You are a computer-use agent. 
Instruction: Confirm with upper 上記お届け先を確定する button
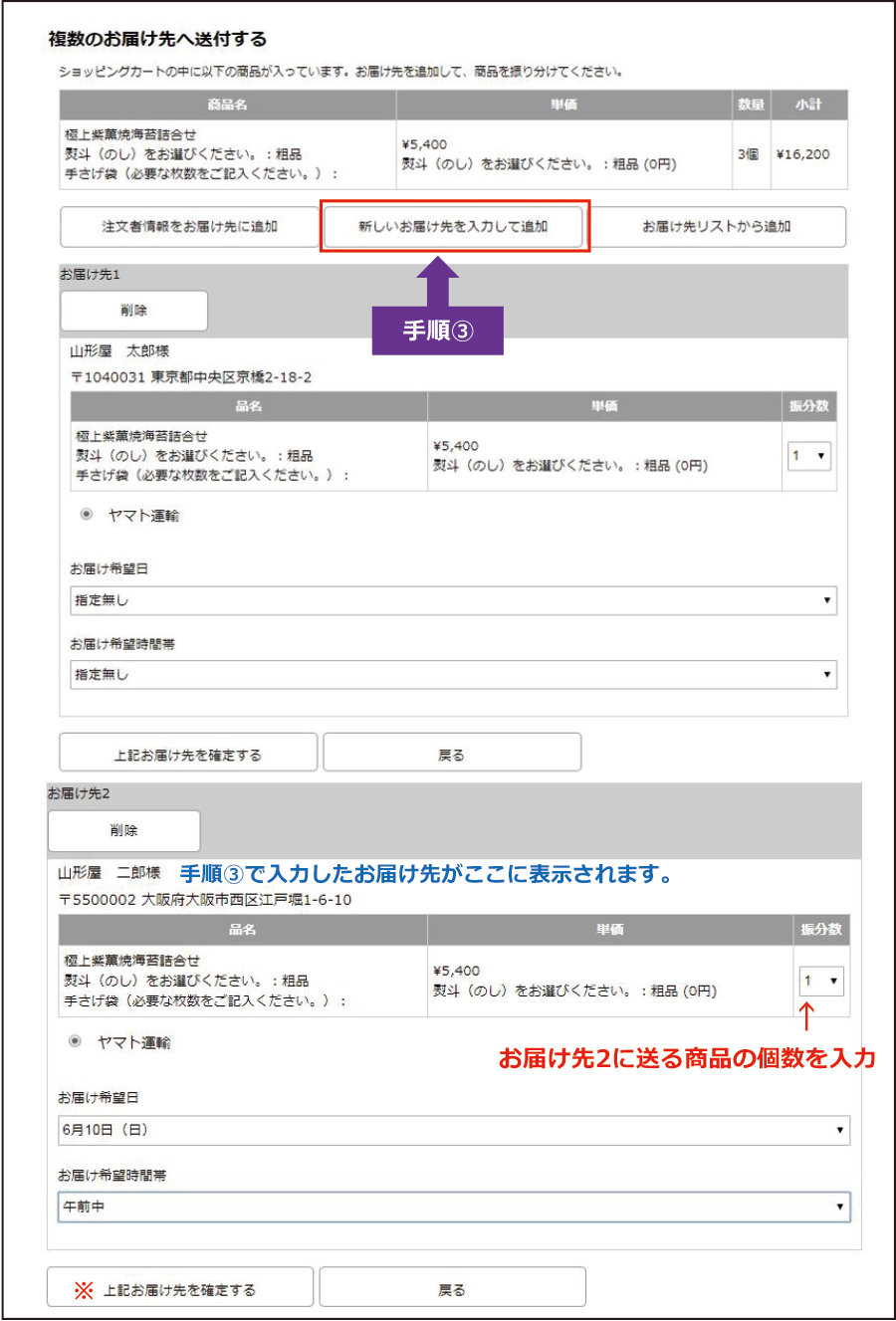188,754
